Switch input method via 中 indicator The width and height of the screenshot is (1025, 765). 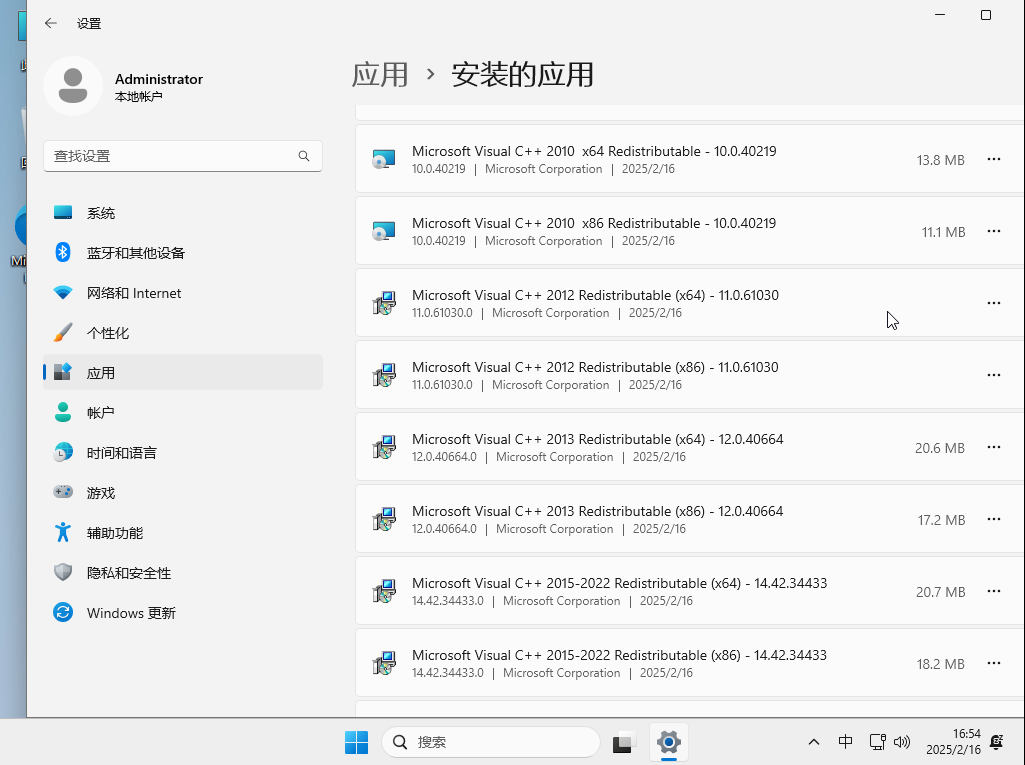tap(845, 741)
